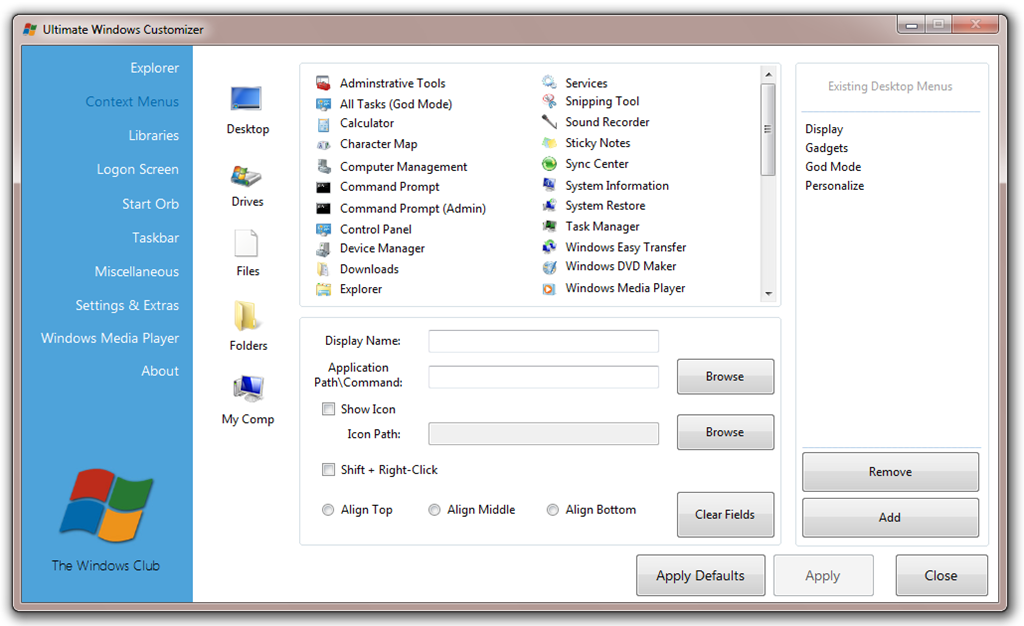Click Browse next to Application Path
Screen dimensions: 1024x626
point(725,377)
